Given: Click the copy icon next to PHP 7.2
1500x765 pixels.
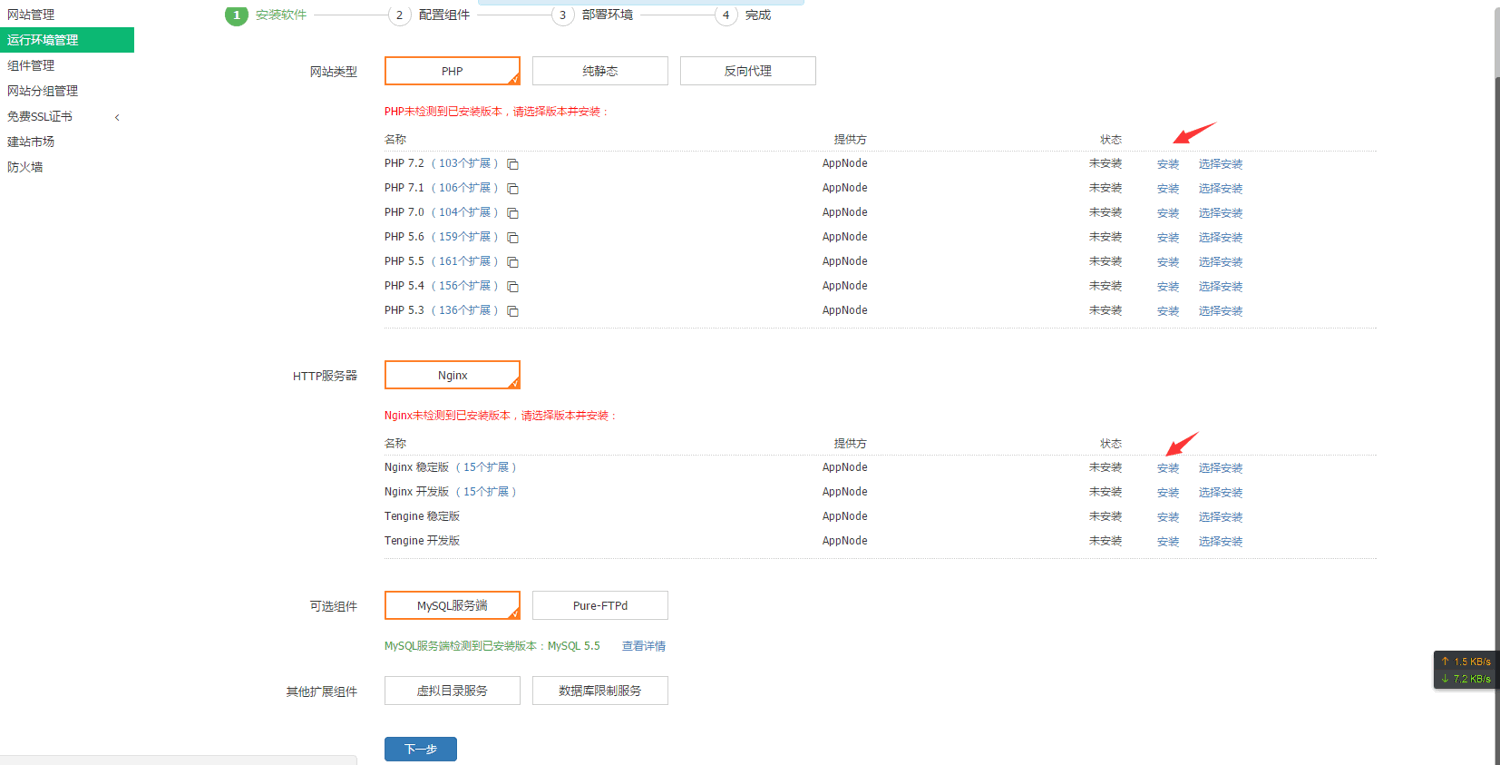Looking at the screenshot, I should 512,164.
